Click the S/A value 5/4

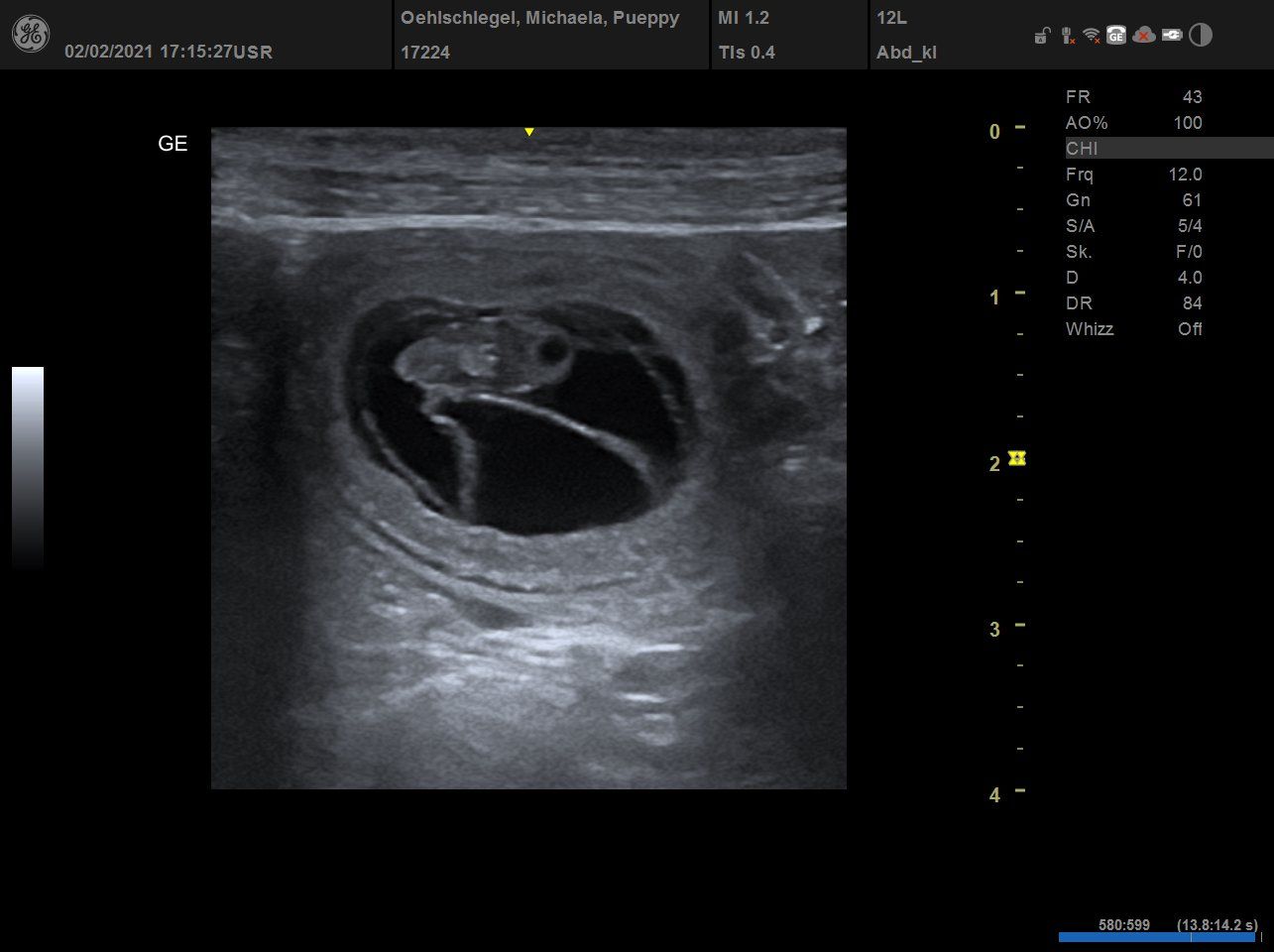pyautogui.click(x=1190, y=226)
